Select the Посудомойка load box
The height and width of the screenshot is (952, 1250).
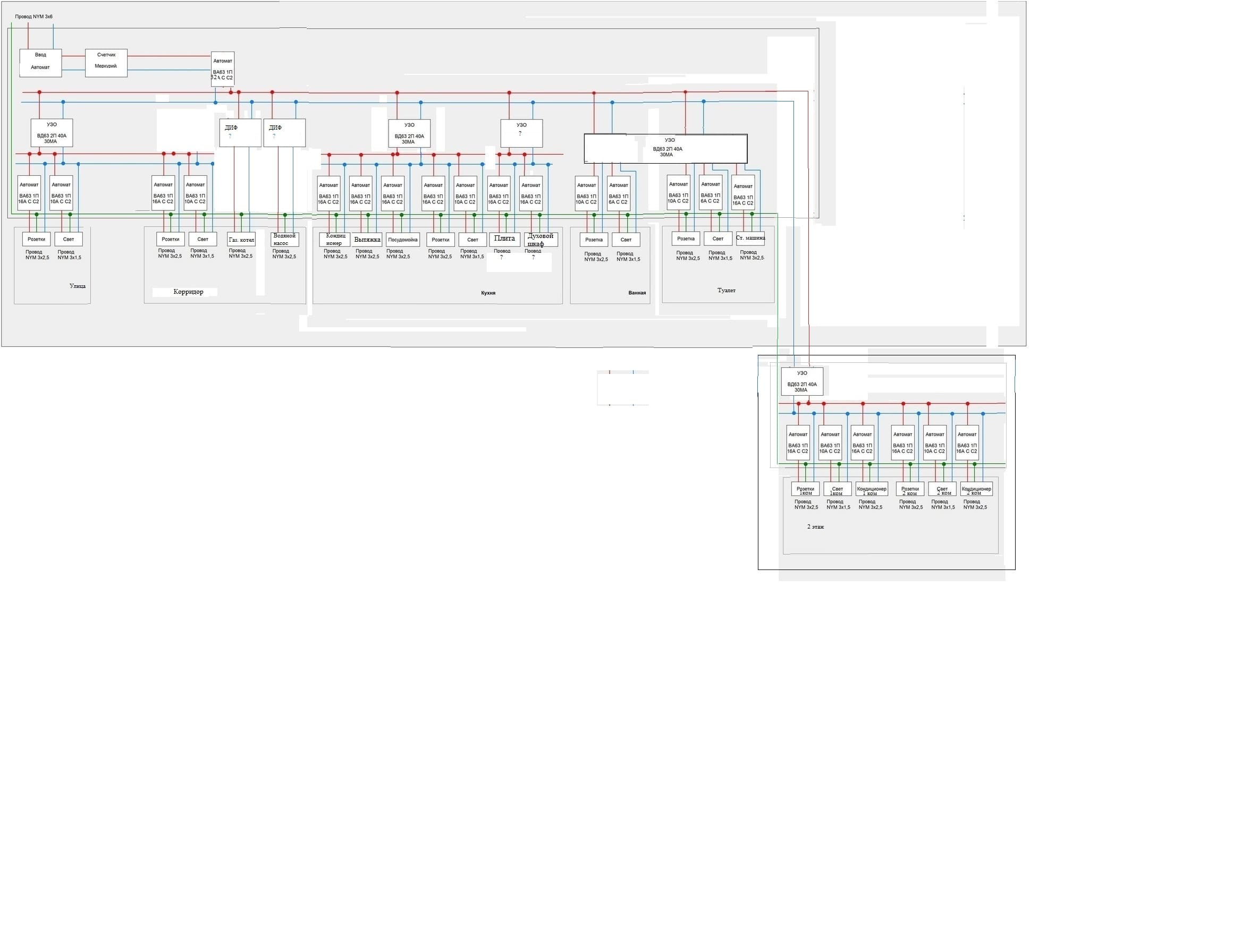coord(402,239)
